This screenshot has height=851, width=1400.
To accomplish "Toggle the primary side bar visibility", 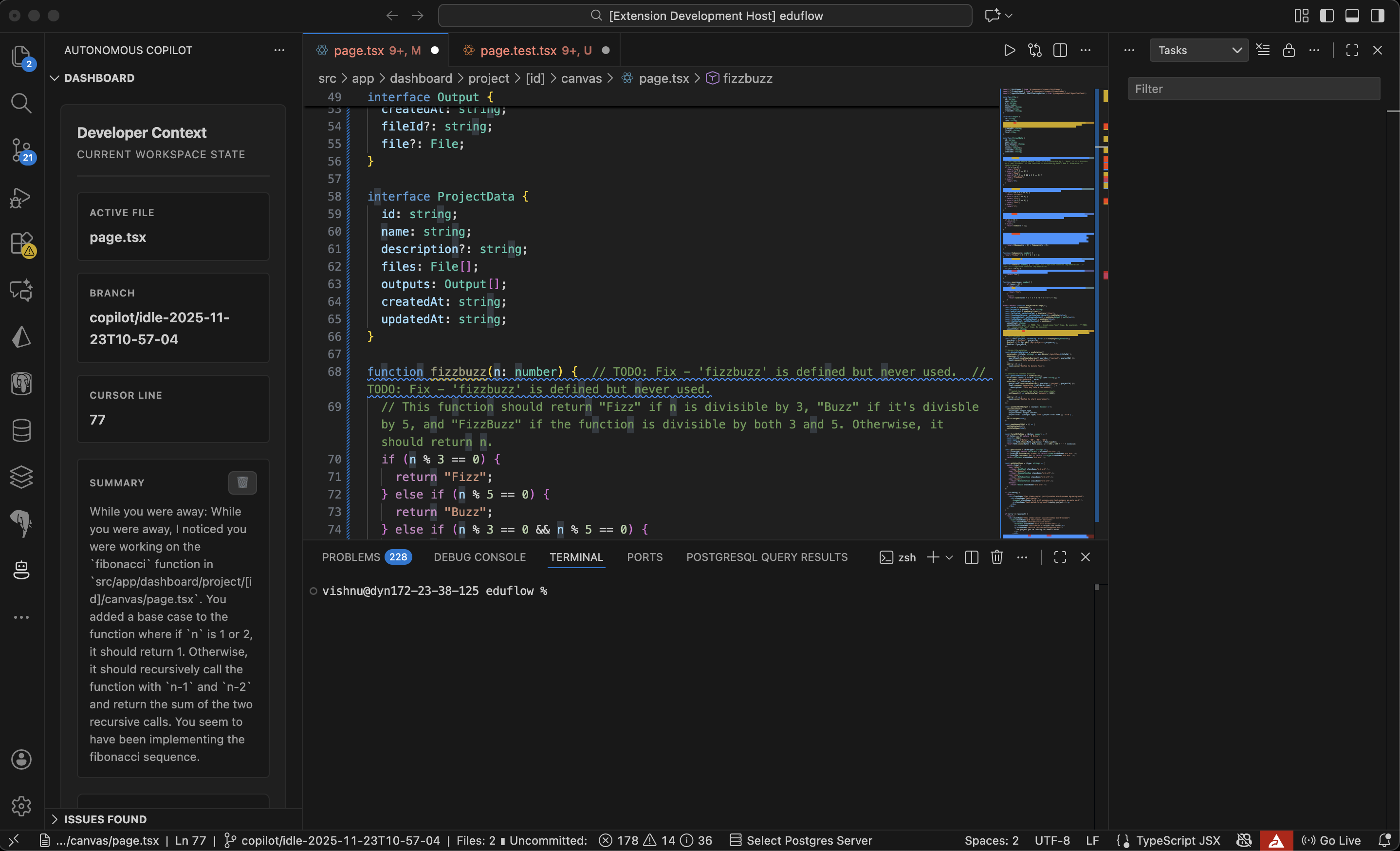I will pyautogui.click(x=1326, y=16).
